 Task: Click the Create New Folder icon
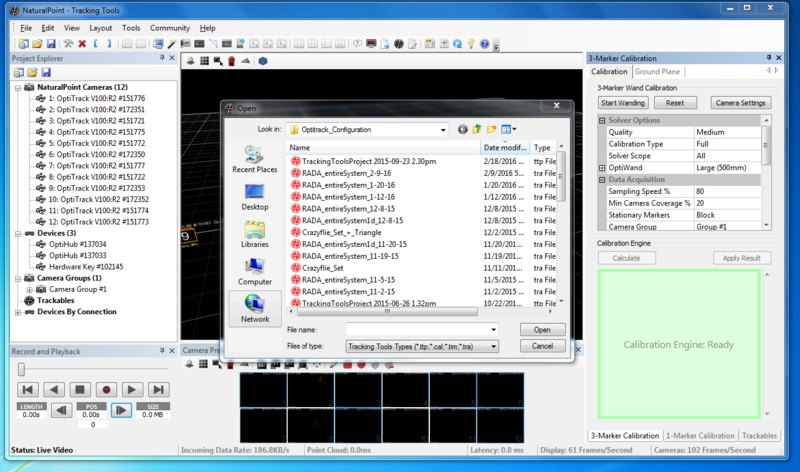(x=492, y=129)
